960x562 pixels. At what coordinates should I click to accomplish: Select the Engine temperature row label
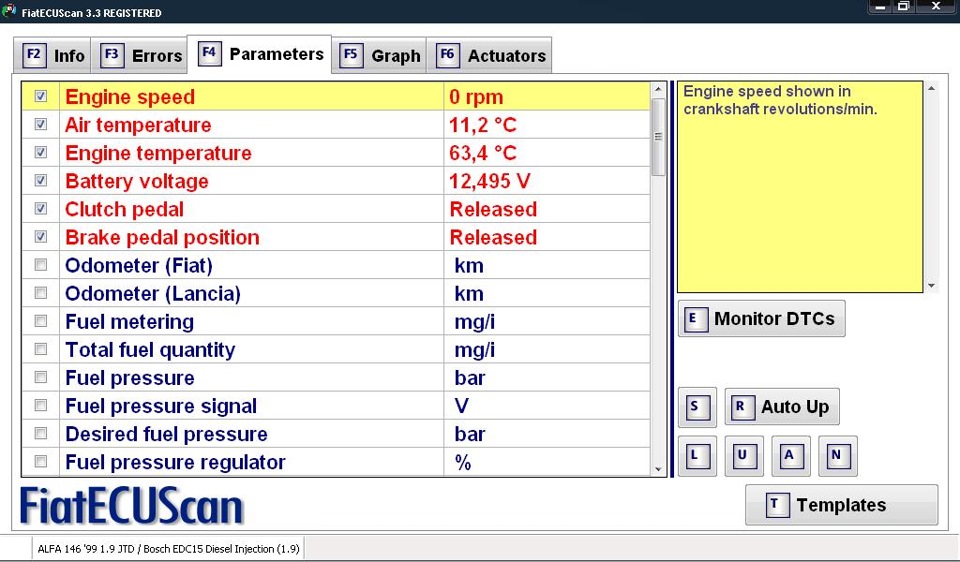[x=158, y=153]
